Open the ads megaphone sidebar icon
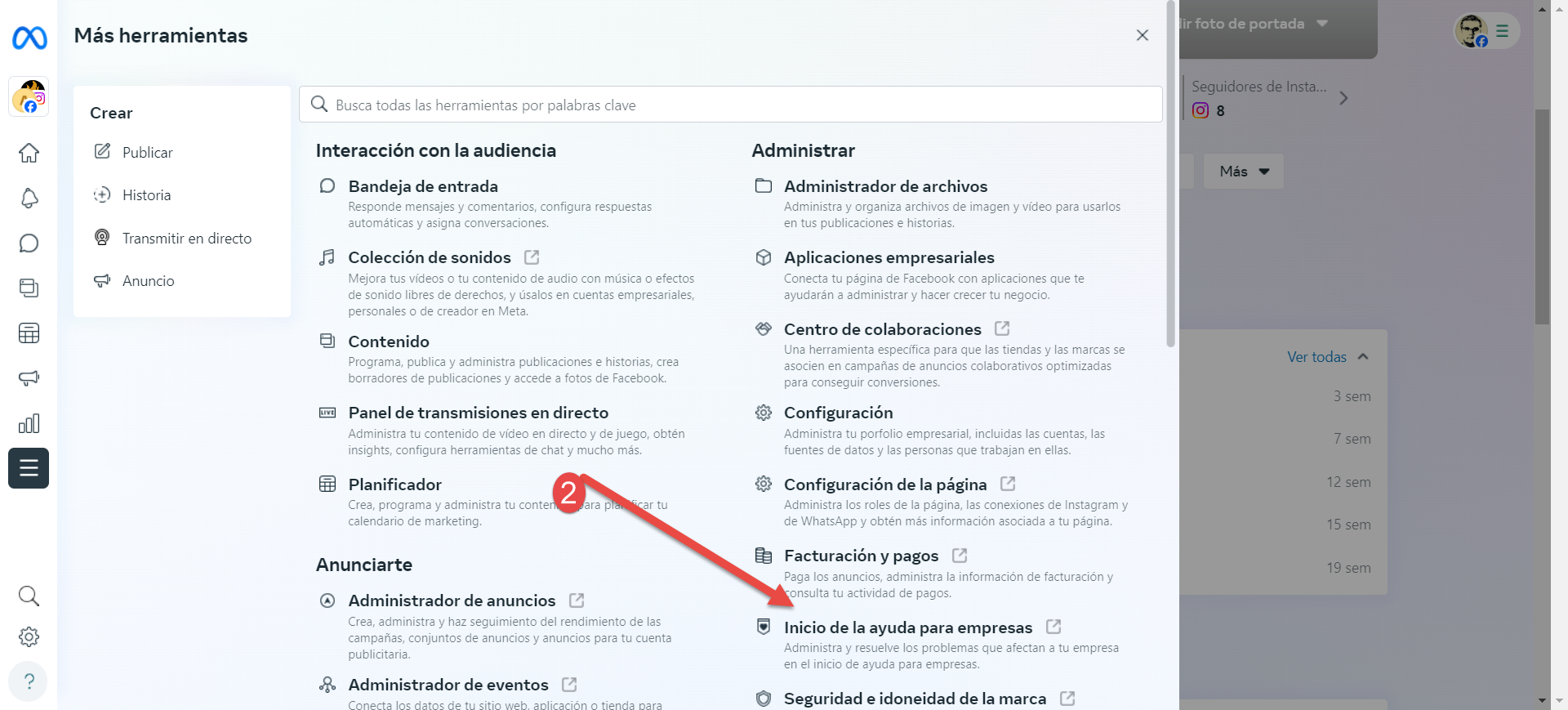Screen dimensions: 1568x710 point(29,378)
